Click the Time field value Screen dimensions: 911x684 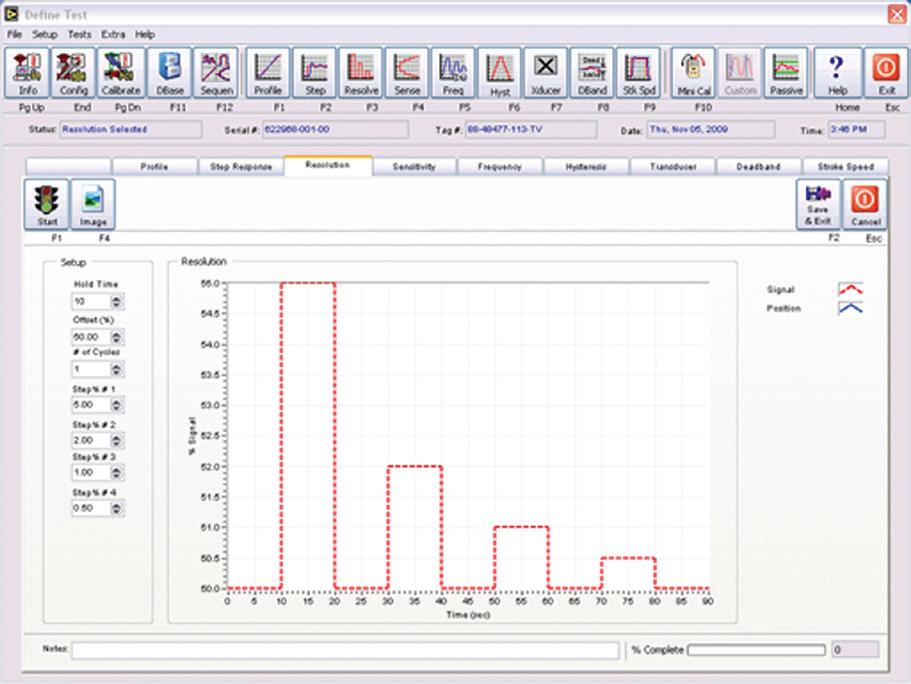point(857,130)
